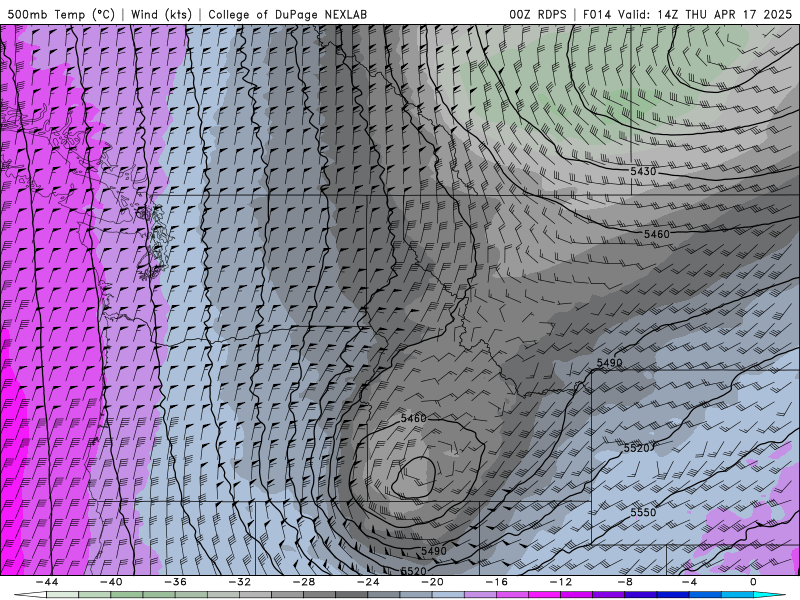Click the -40 colorbar value
Viewport: 800px width, 600px height.
coord(111,582)
